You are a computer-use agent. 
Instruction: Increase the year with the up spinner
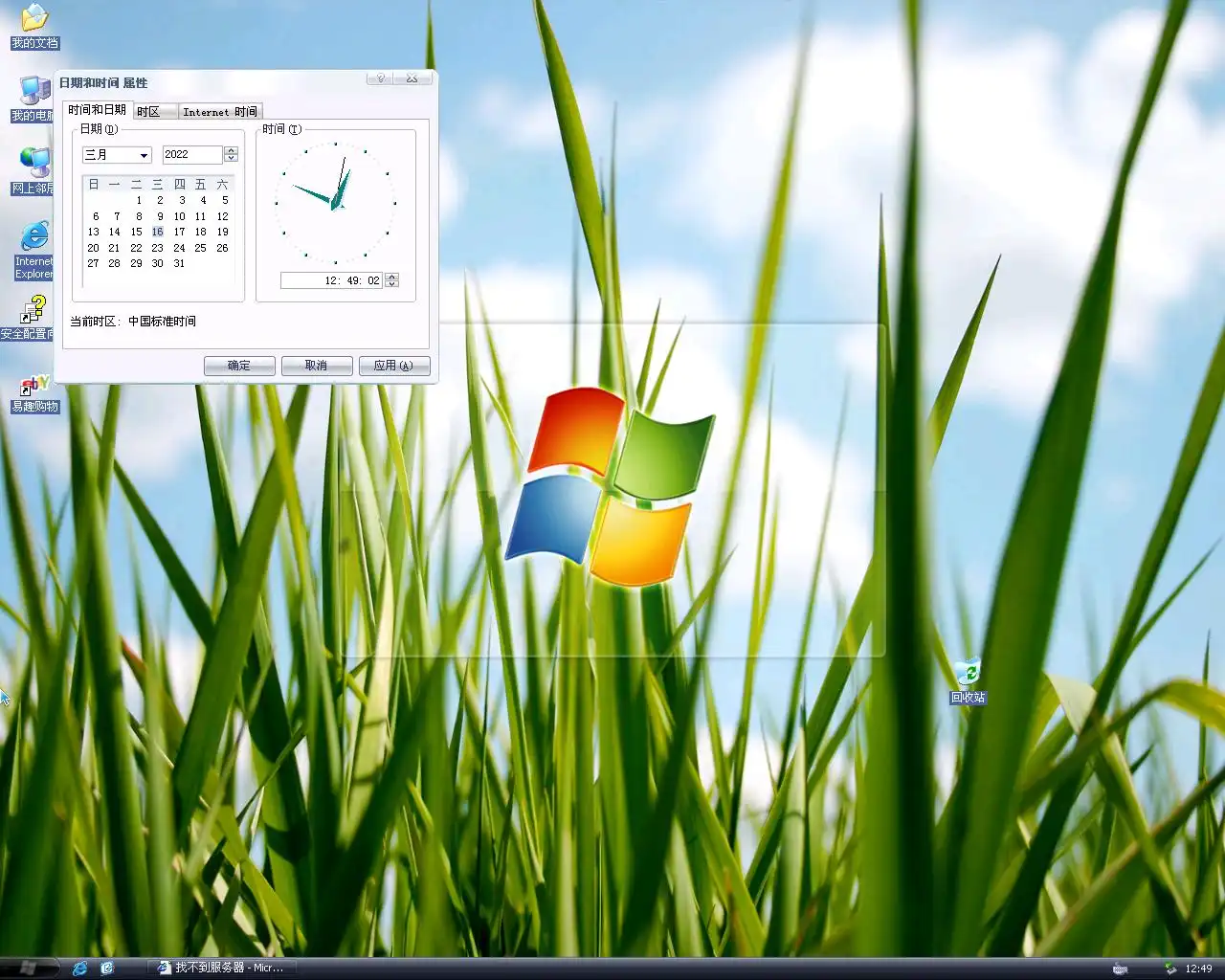231,150
